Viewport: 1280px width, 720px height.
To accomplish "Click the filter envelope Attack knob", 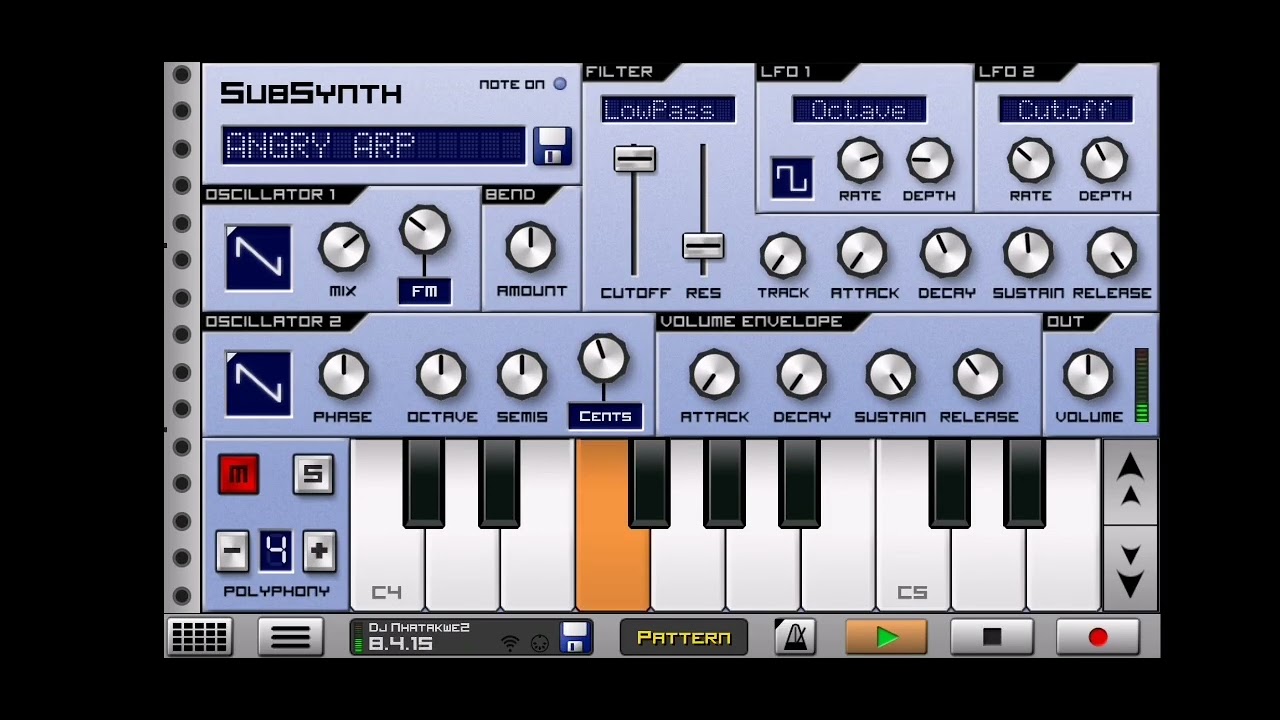I will coord(863,253).
